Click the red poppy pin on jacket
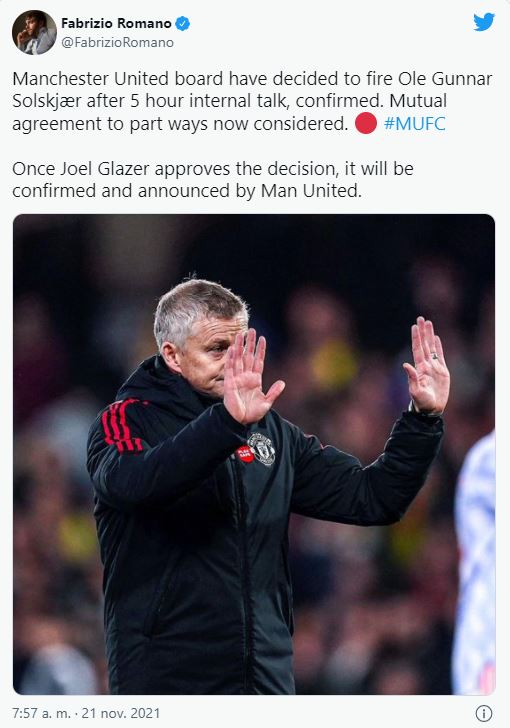 [x=245, y=454]
